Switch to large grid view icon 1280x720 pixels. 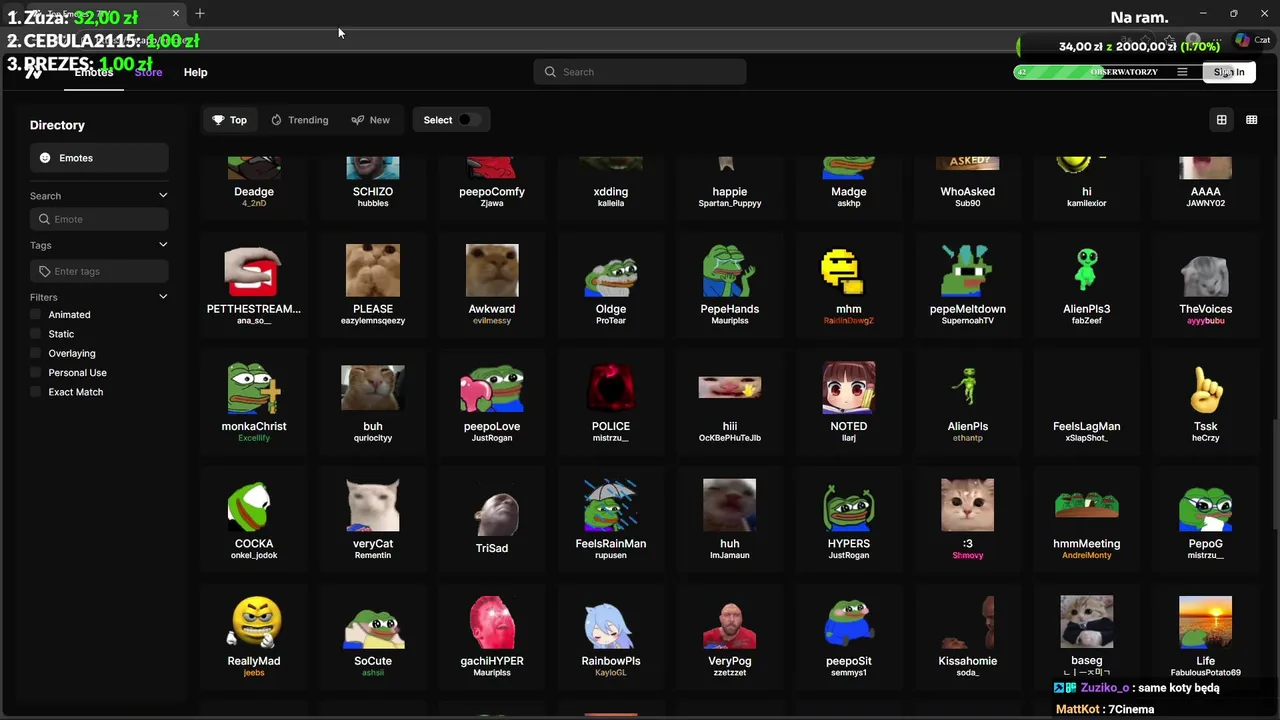(1221, 120)
